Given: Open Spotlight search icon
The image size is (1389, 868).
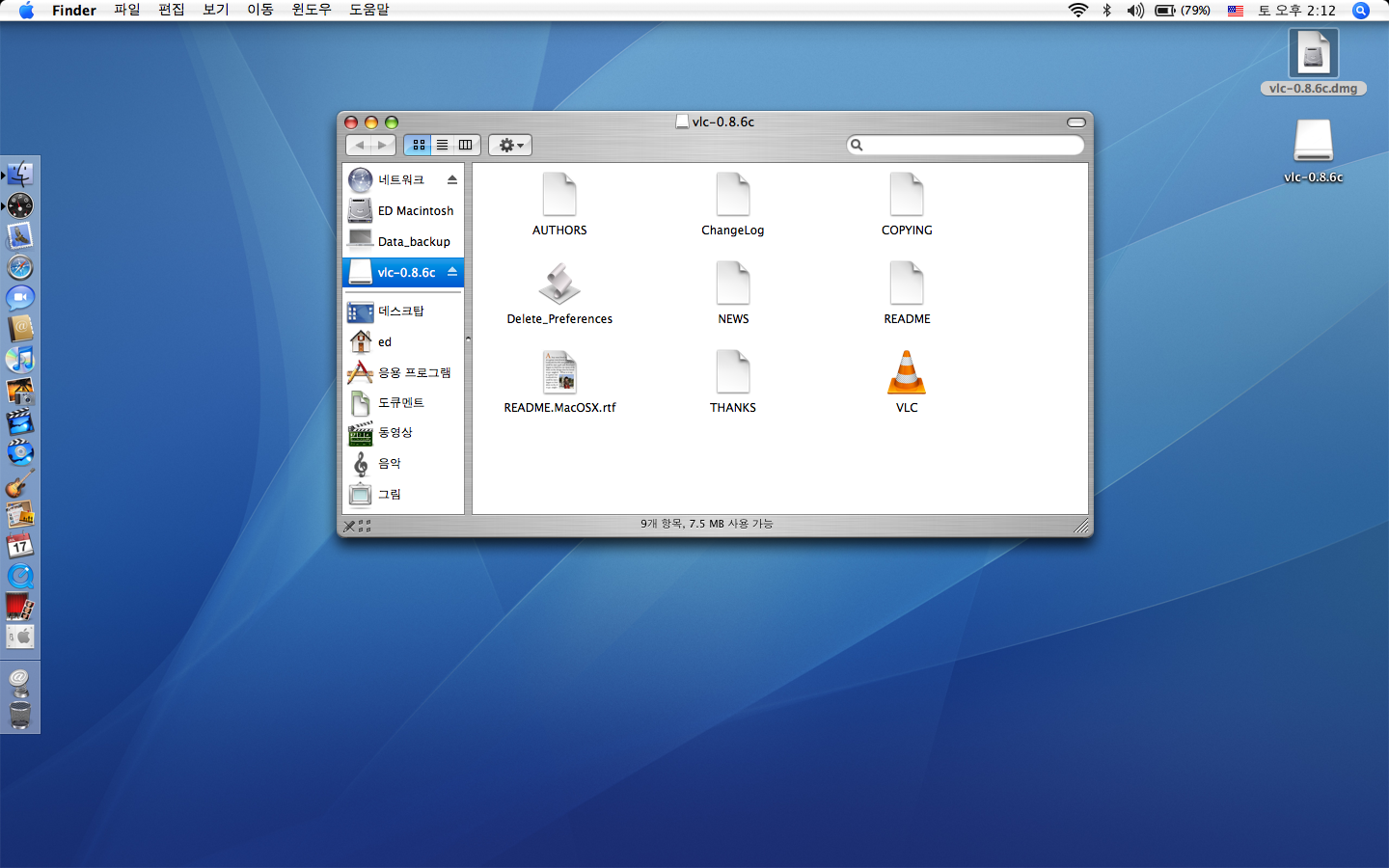Looking at the screenshot, I should click(1361, 11).
